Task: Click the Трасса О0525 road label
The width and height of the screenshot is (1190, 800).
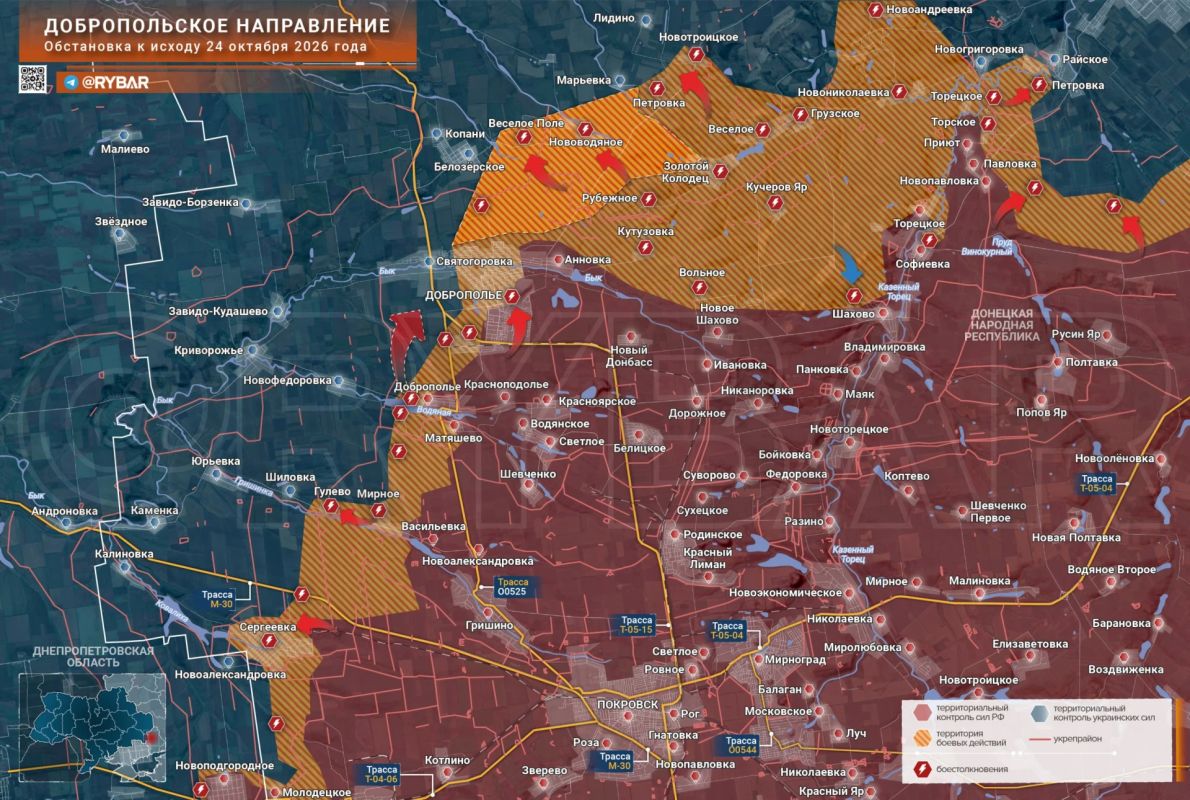Action: [513, 587]
